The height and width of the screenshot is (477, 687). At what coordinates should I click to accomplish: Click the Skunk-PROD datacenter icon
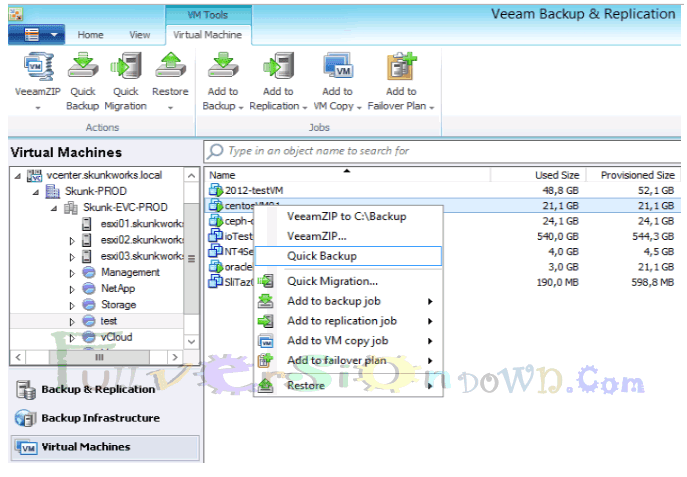click(x=53, y=191)
